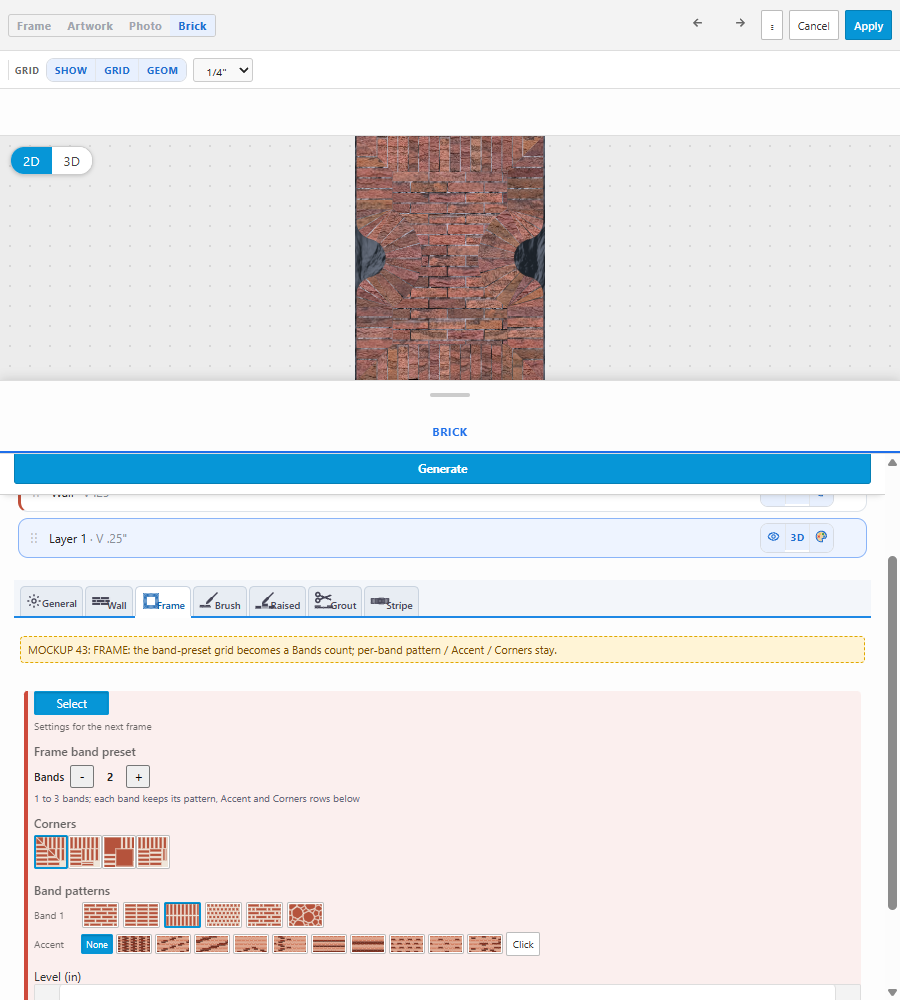This screenshot has height=1000, width=900.
Task: Select the fifth Band 1 mixed bond pattern
Action: pyautogui.click(x=264, y=915)
